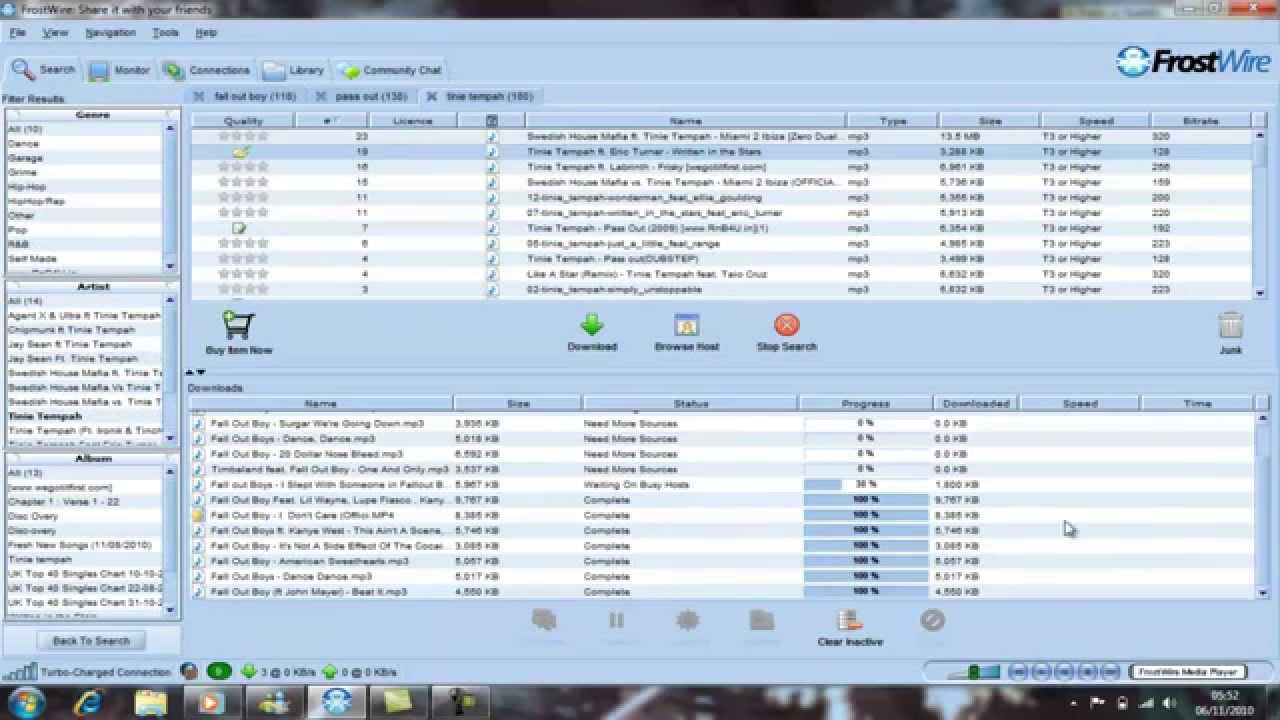Click the green Download arrow icon
Image resolution: width=1280 pixels, height=720 pixels.
coord(592,325)
